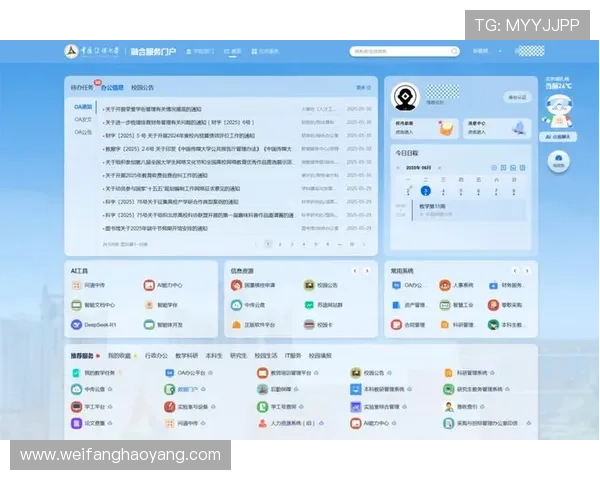The width and height of the screenshot is (600, 480).
Task: Go to previous page of 信息资源
Action: [x=355, y=271]
